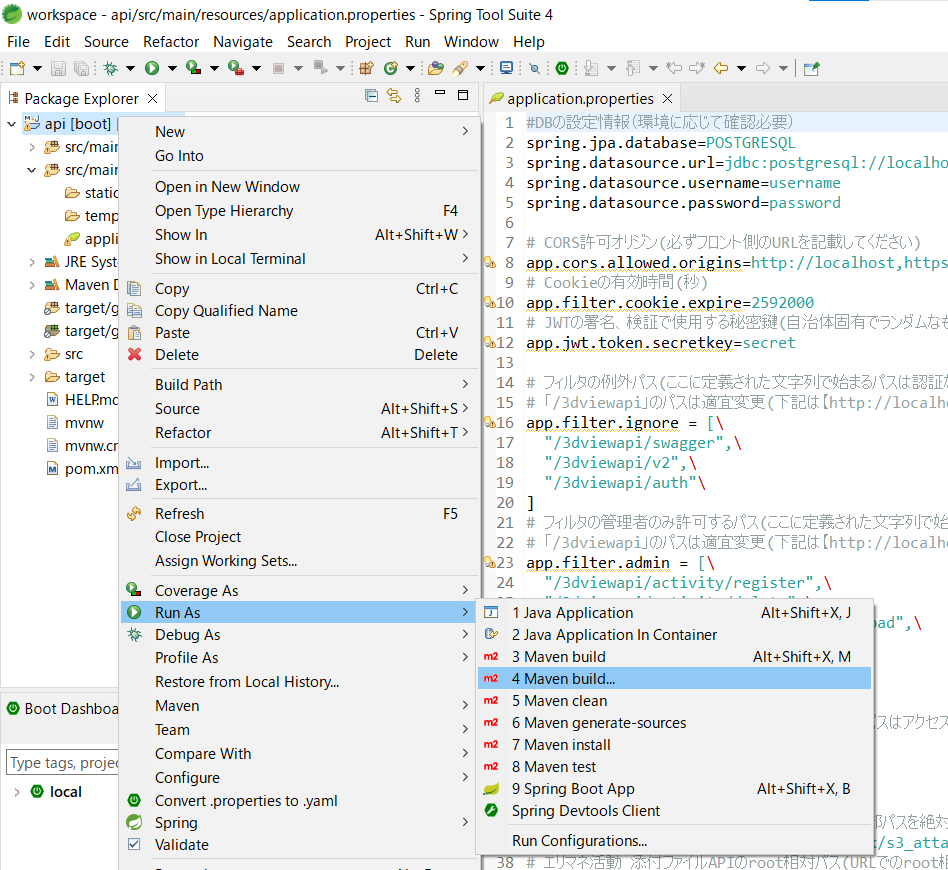Open the Navigate menu
Viewport: 948px width, 870px height.
coord(242,42)
